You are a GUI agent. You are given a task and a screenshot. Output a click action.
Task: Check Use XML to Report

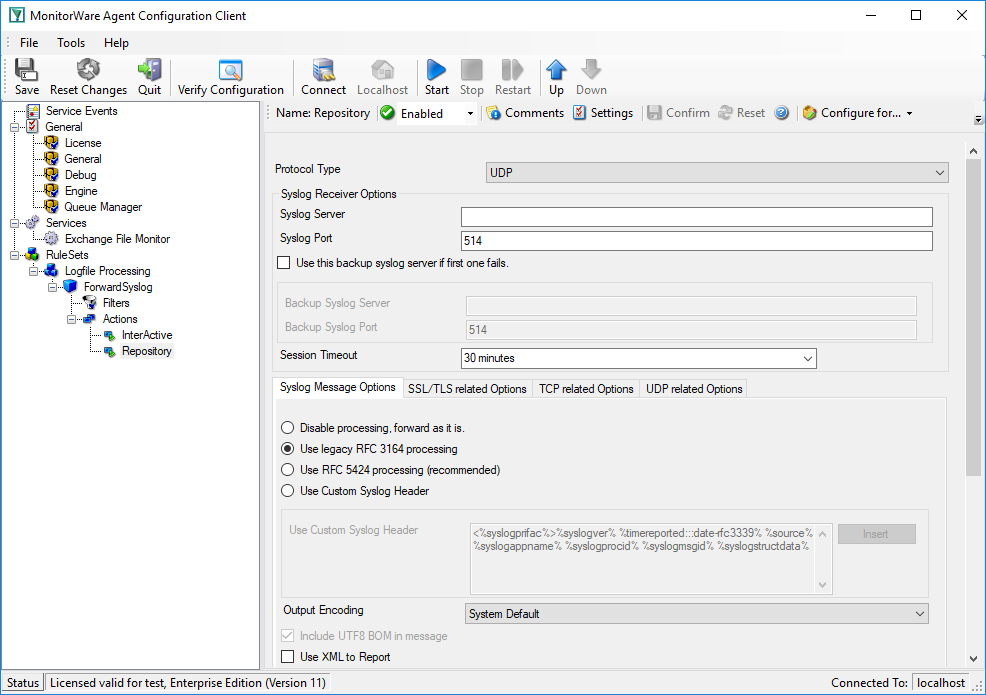coord(287,657)
